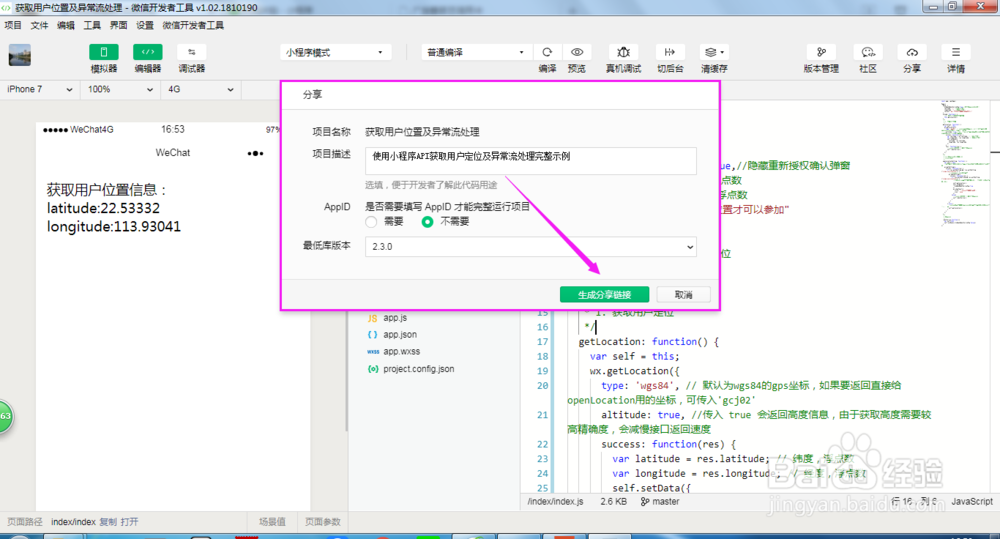Click the 页面参数 status bar entry
This screenshot has height=539, width=1000.
(322, 522)
